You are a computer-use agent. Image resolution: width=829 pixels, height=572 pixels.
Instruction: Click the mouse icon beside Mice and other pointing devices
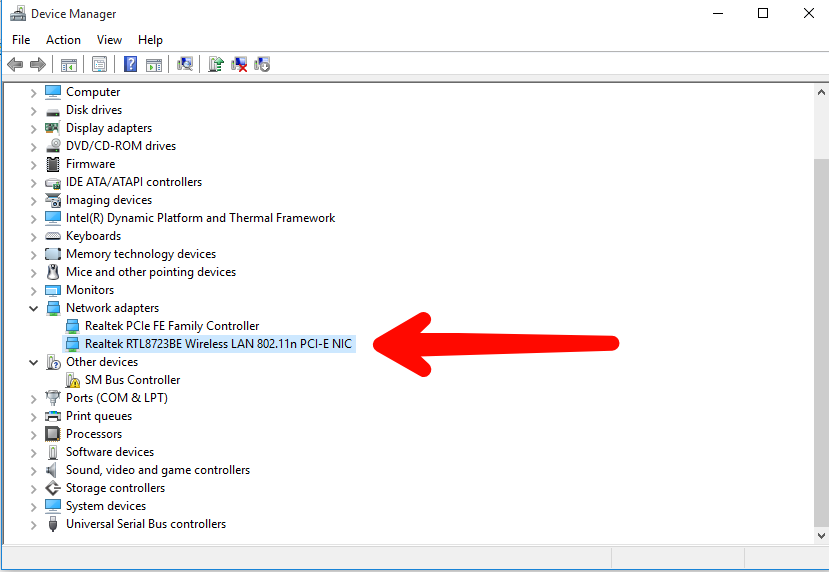coord(53,272)
